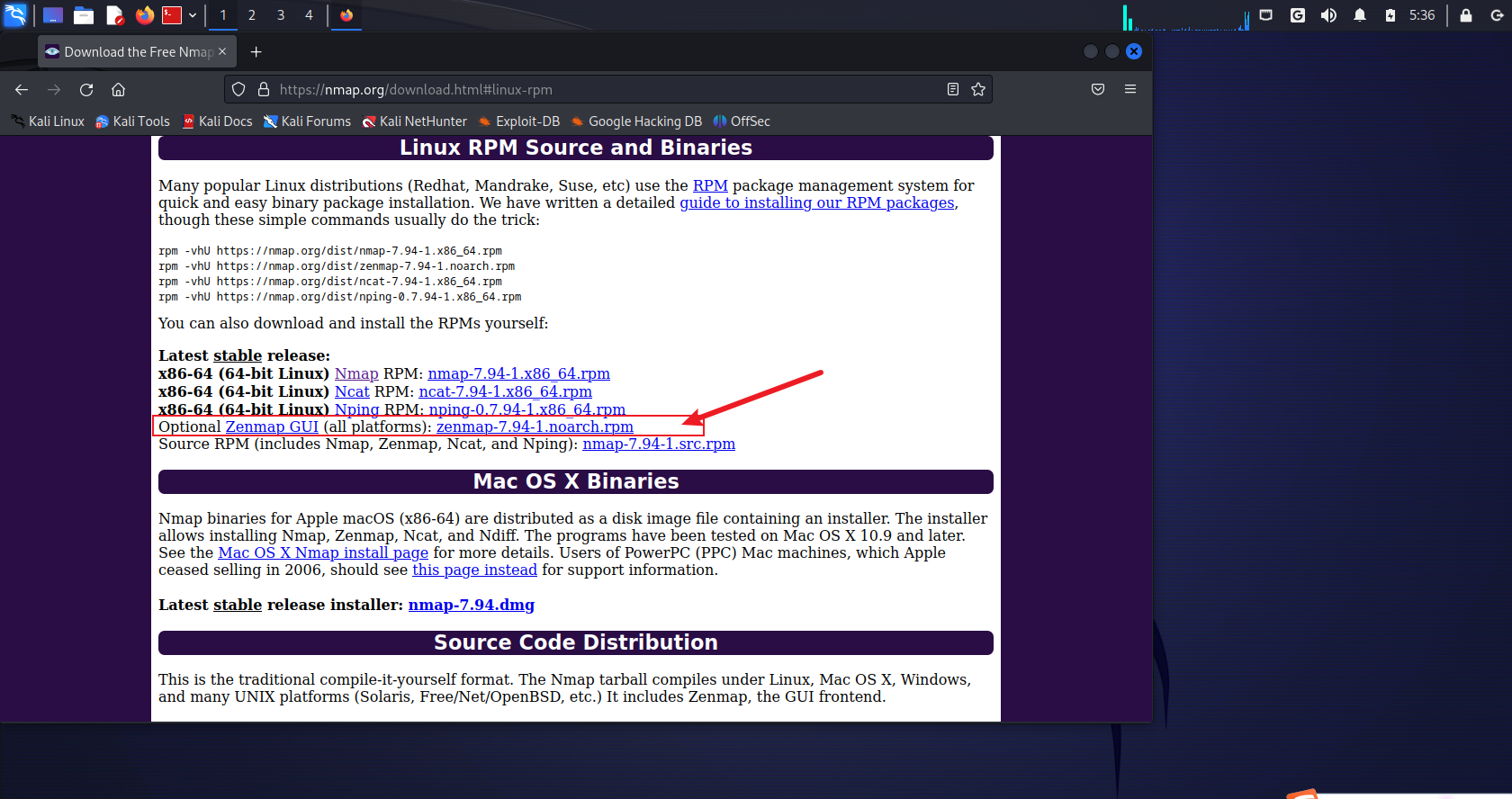This screenshot has width=1512, height=799.
Task: Open a new browser tab
Action: (x=256, y=52)
